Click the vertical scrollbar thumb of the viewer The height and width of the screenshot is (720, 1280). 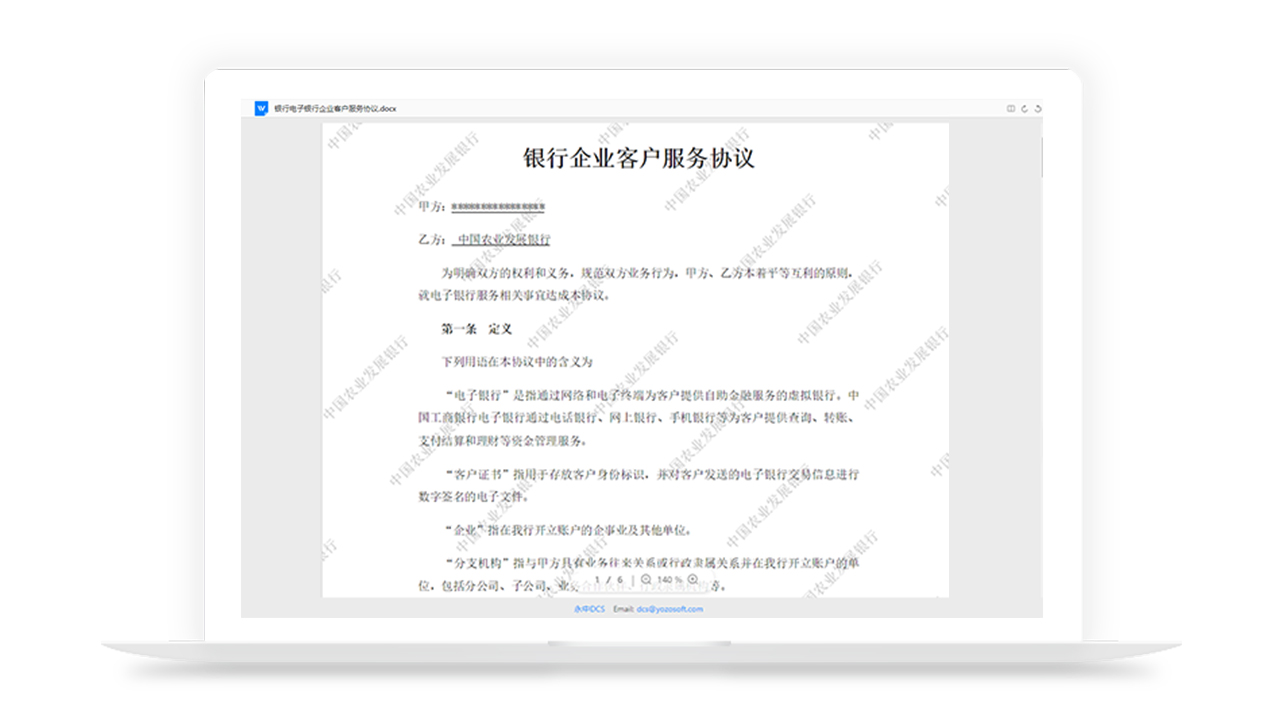pyautogui.click(x=1042, y=157)
